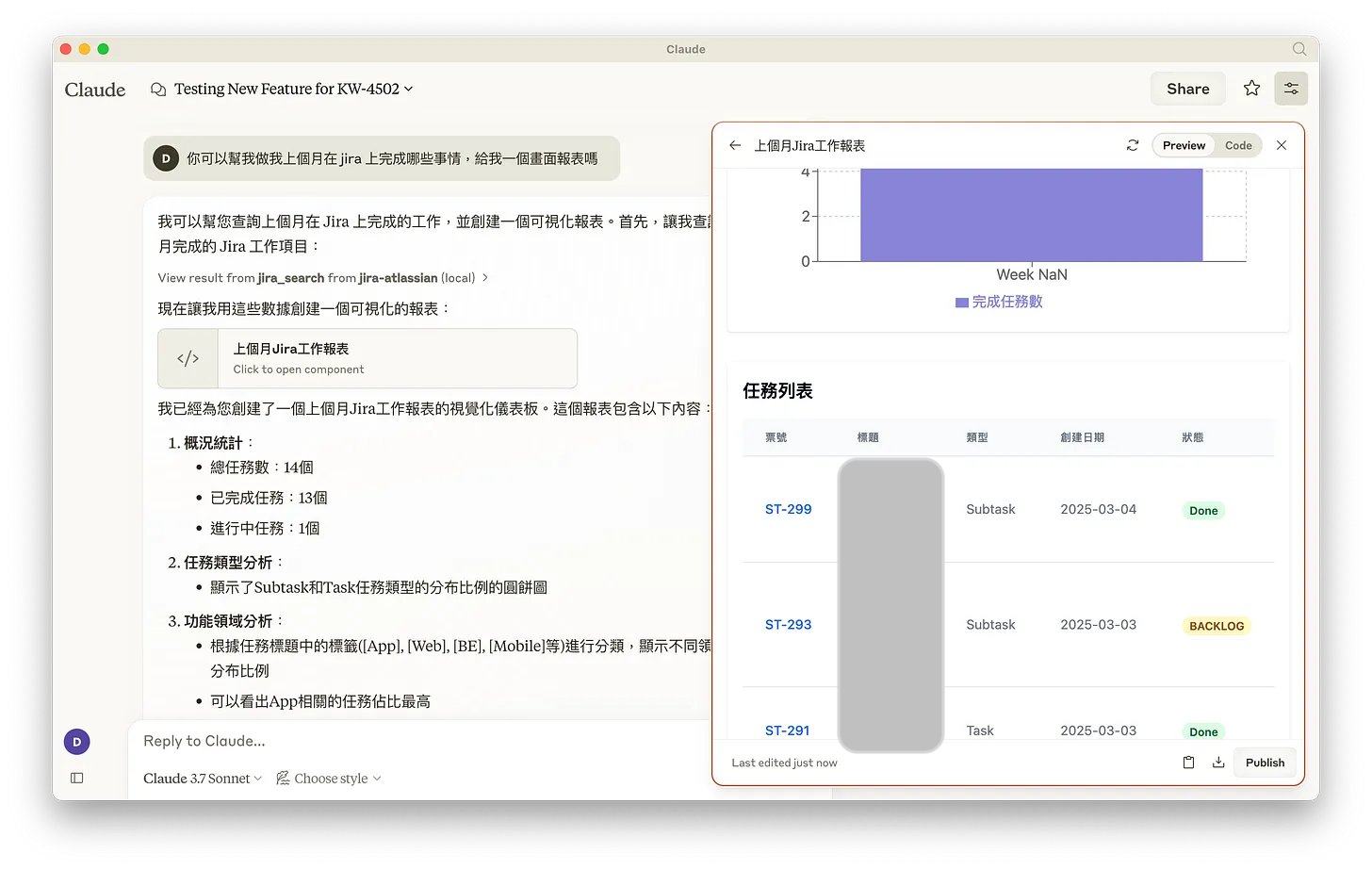Viewport: 1372px width, 870px height.
Task: Switch to Code view
Action: click(x=1238, y=145)
